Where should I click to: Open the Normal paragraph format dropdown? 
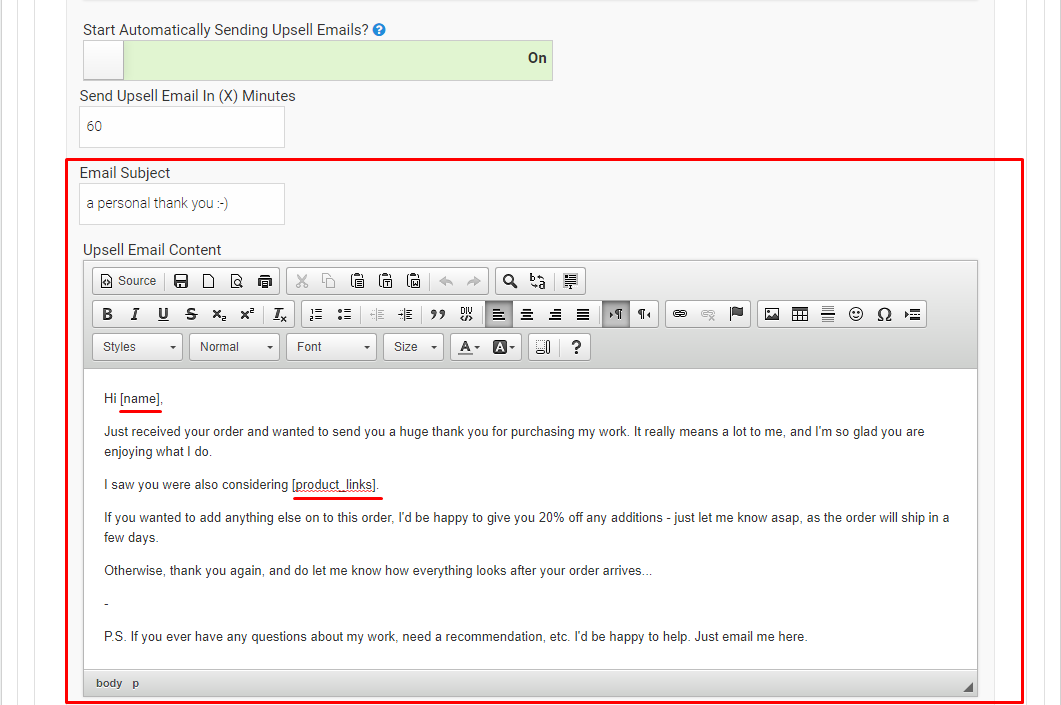[234, 347]
